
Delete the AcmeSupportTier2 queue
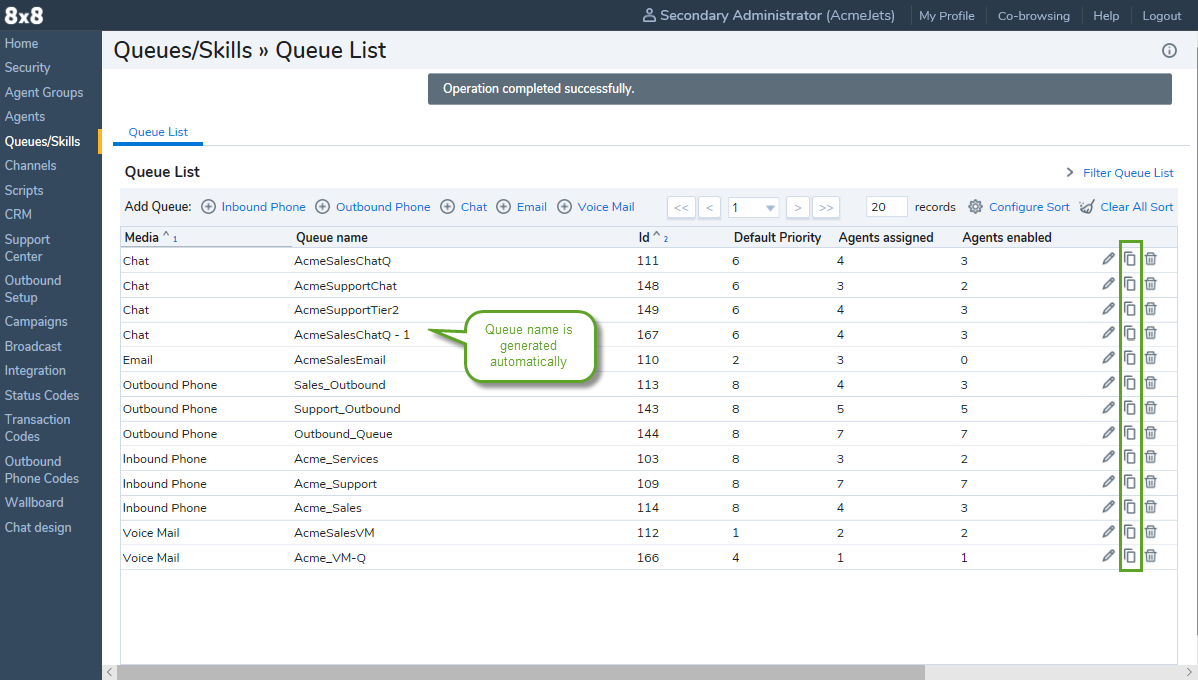(x=1151, y=309)
